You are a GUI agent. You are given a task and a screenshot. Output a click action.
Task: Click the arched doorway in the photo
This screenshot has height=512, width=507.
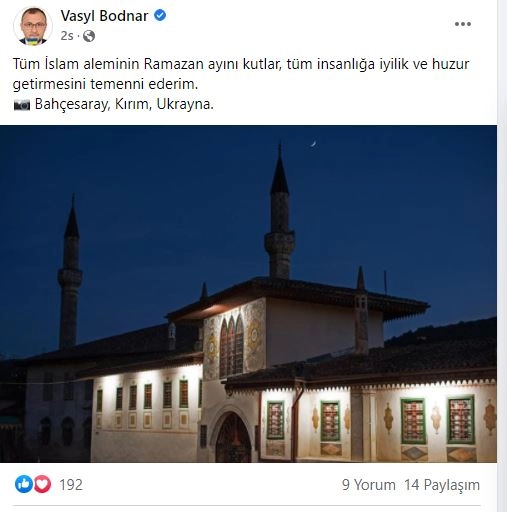pyautogui.click(x=233, y=437)
